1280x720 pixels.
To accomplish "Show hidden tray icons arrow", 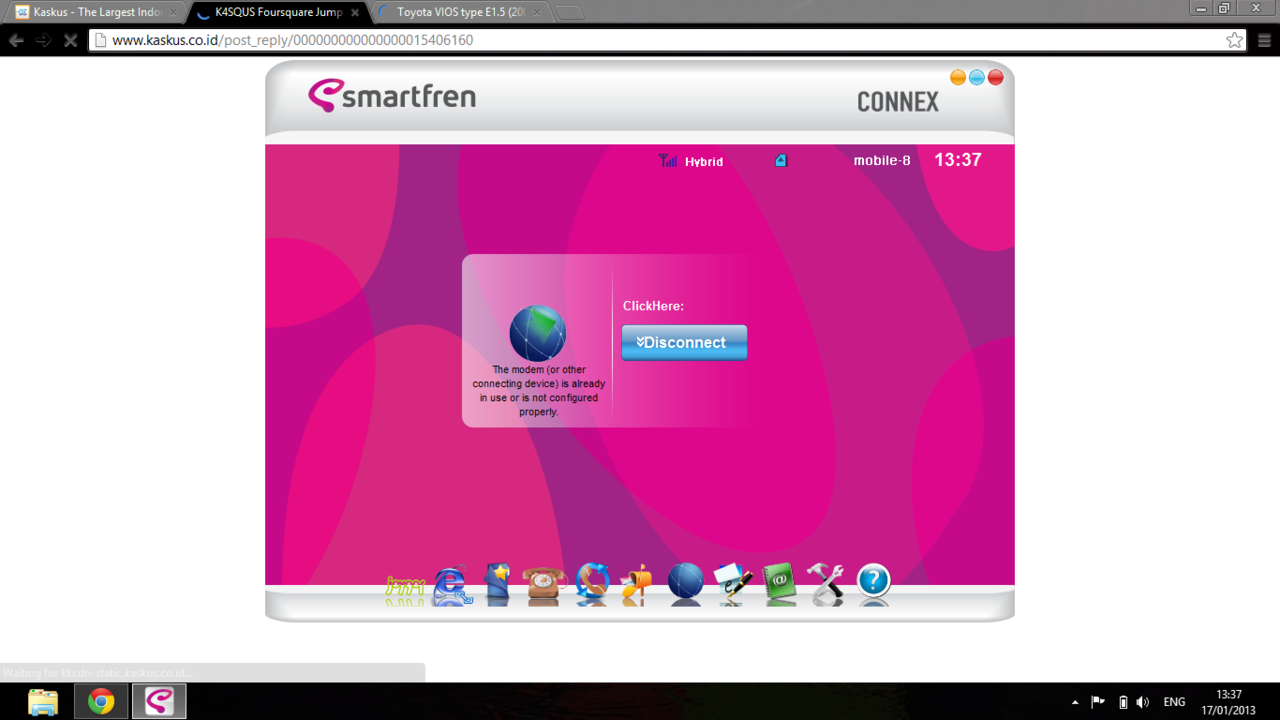I will 1075,702.
